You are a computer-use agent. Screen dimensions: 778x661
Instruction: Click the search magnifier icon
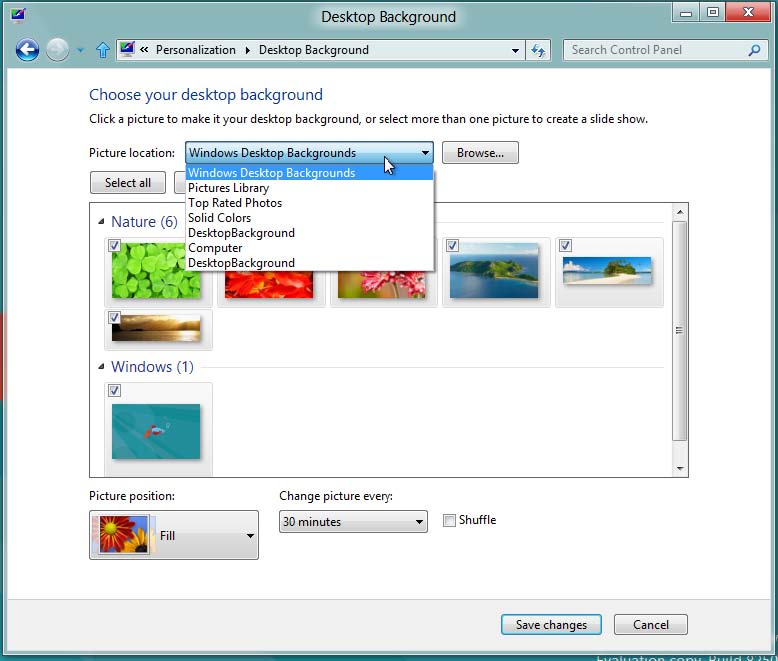(x=755, y=50)
